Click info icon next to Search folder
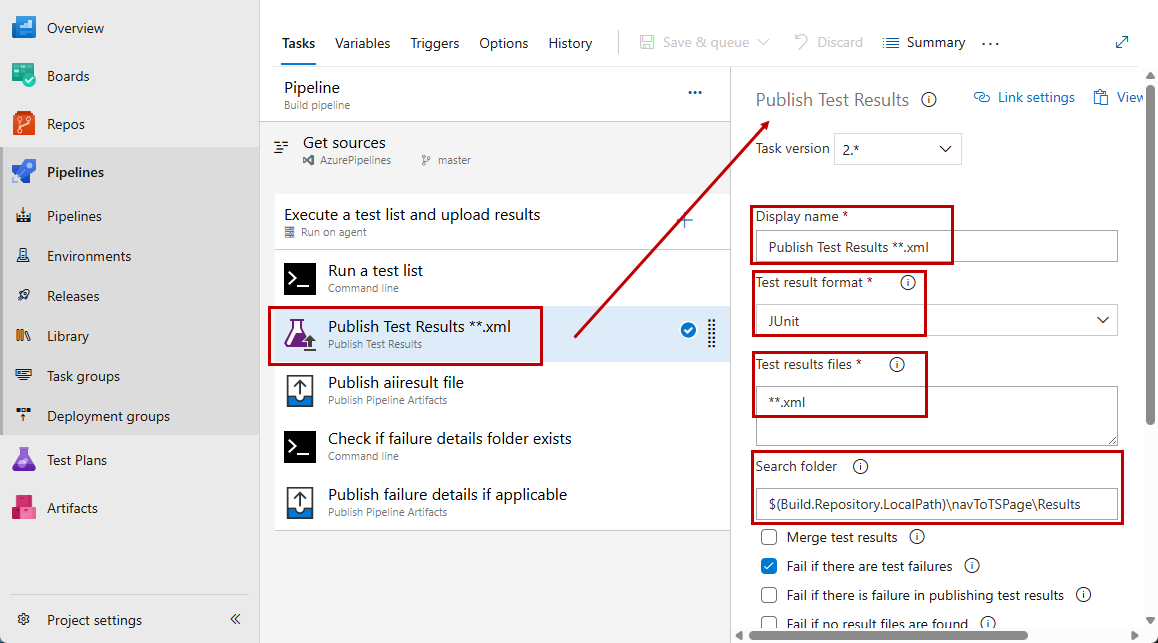1158x643 pixels. (860, 467)
